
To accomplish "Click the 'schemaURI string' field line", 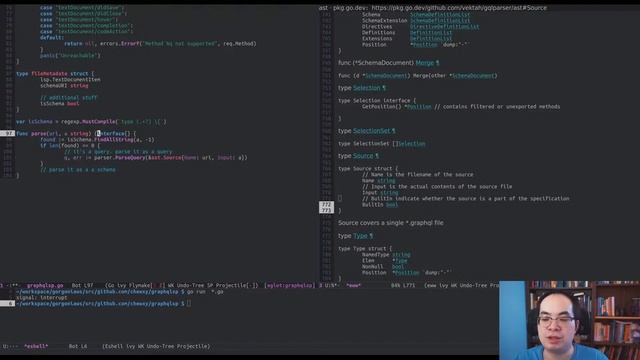I will pyautogui.click(x=64, y=86).
